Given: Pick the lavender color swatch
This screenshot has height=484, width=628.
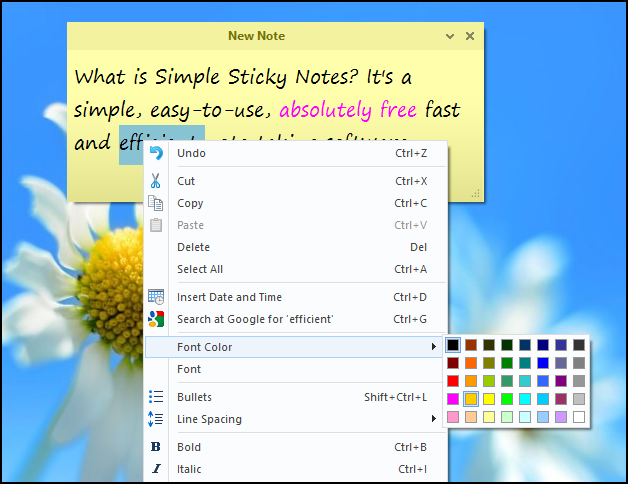Looking at the screenshot, I should [x=561, y=417].
